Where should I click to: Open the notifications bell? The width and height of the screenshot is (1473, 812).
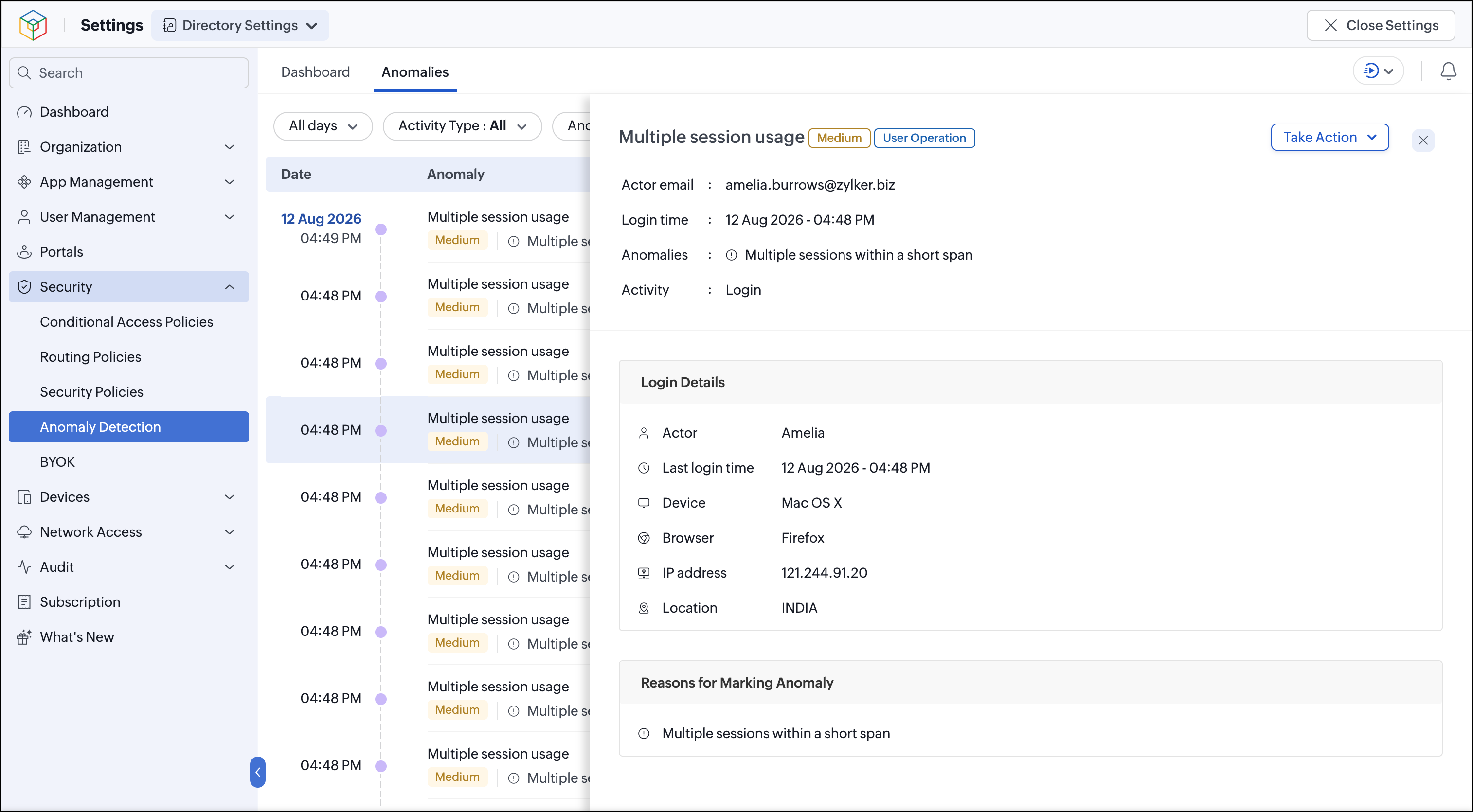1448,71
